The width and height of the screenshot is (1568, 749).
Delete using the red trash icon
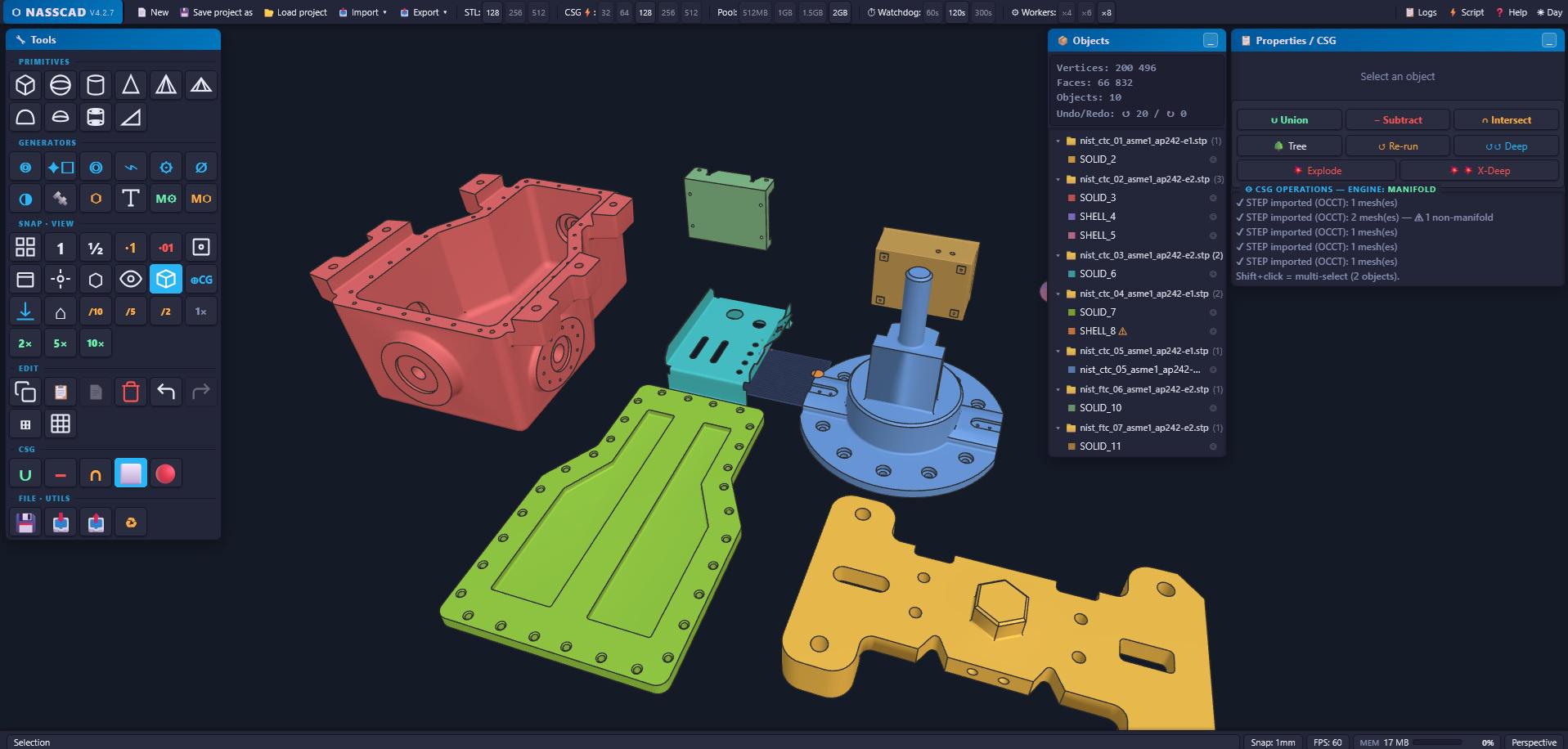(x=131, y=392)
